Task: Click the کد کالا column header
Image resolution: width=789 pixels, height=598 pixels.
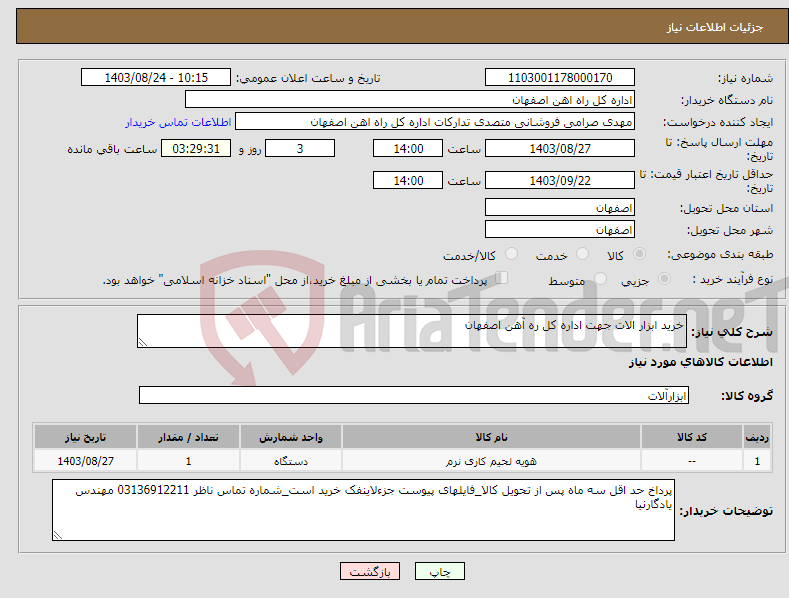Action: tap(692, 437)
